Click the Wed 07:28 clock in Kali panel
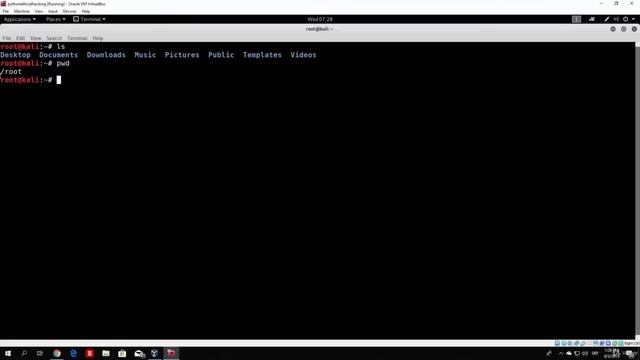 [x=320, y=19]
